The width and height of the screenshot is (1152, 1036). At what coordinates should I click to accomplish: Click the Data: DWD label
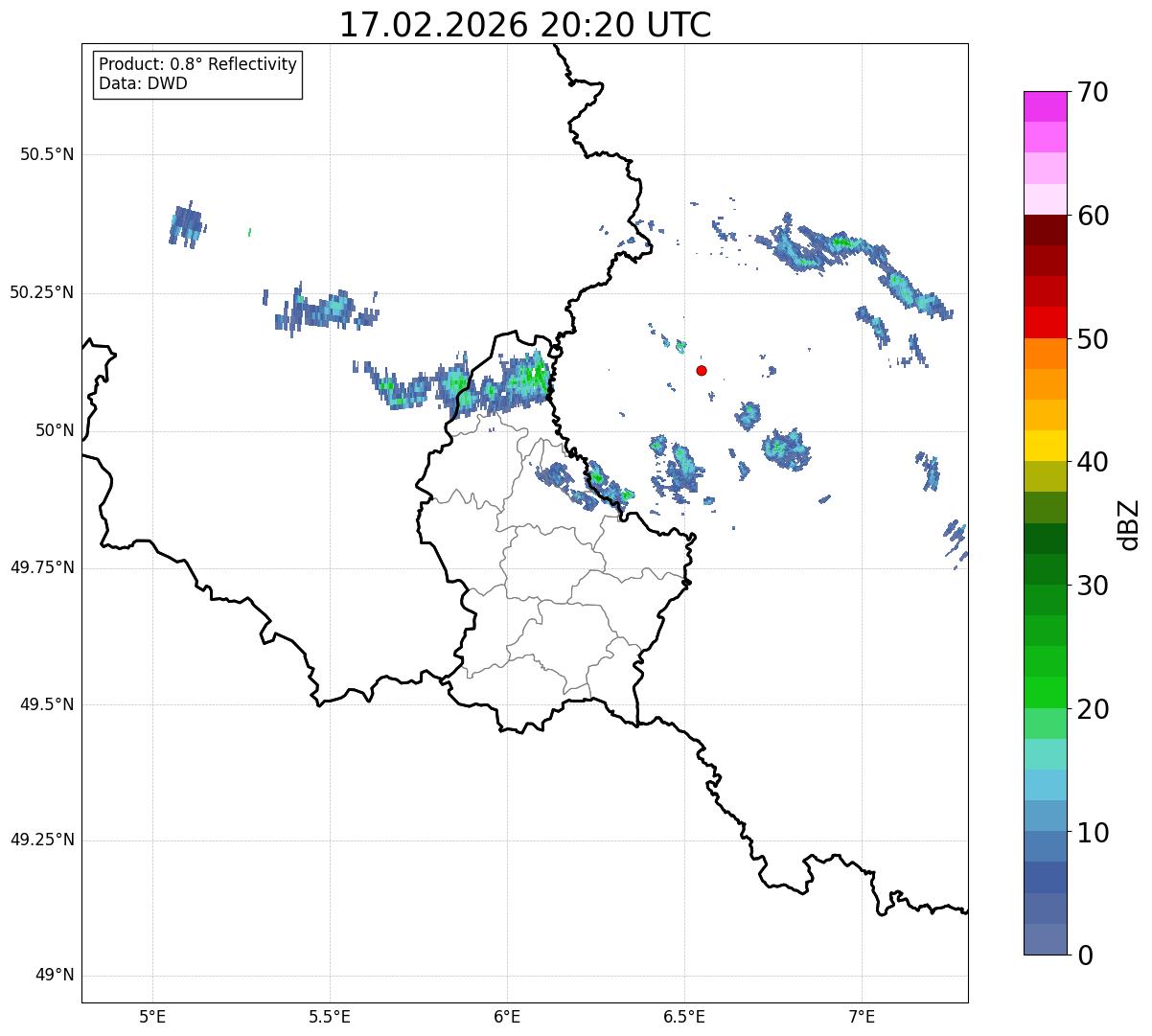pyautogui.click(x=143, y=83)
